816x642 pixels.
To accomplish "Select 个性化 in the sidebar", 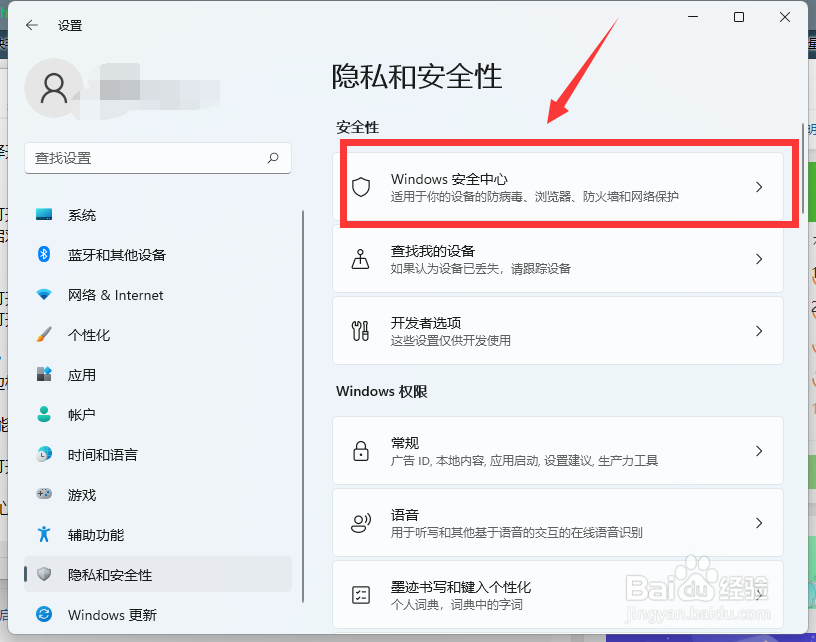I will tap(158, 335).
